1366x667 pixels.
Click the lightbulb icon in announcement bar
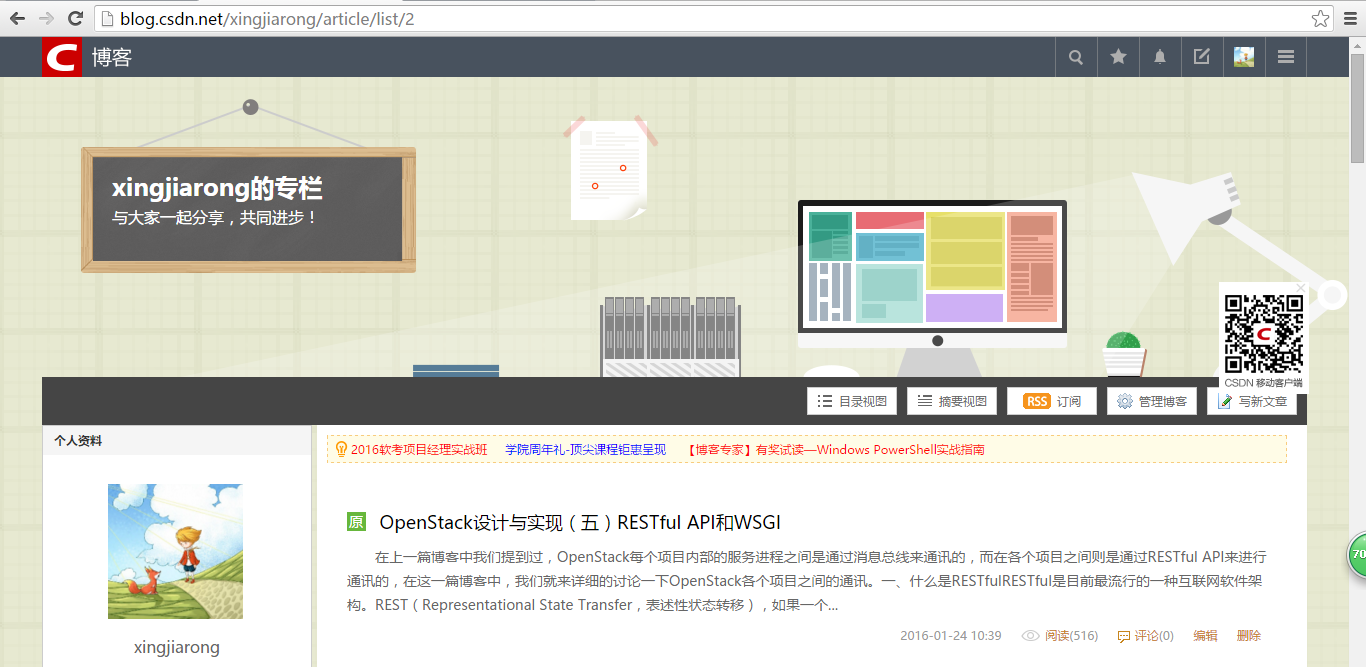tap(341, 450)
